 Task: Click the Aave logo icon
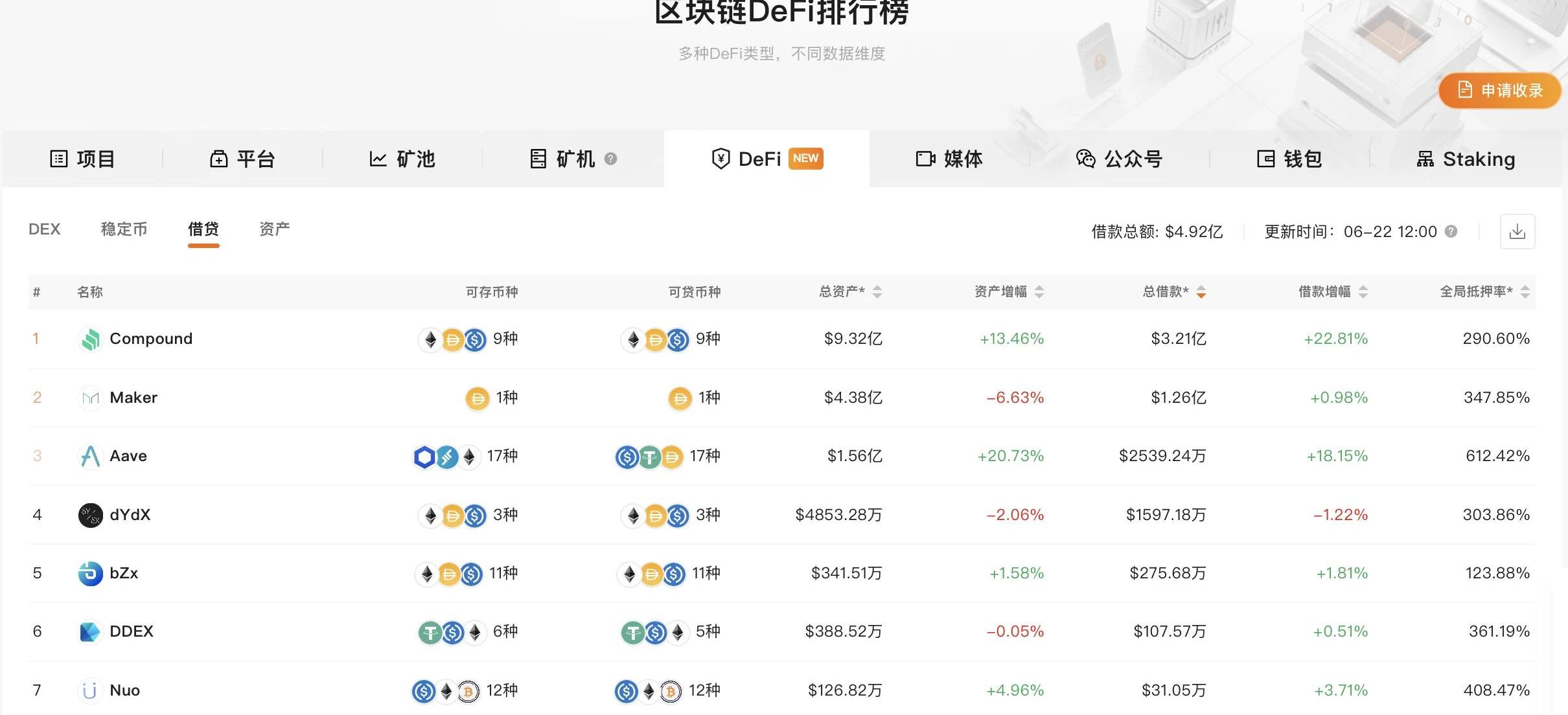pos(90,456)
